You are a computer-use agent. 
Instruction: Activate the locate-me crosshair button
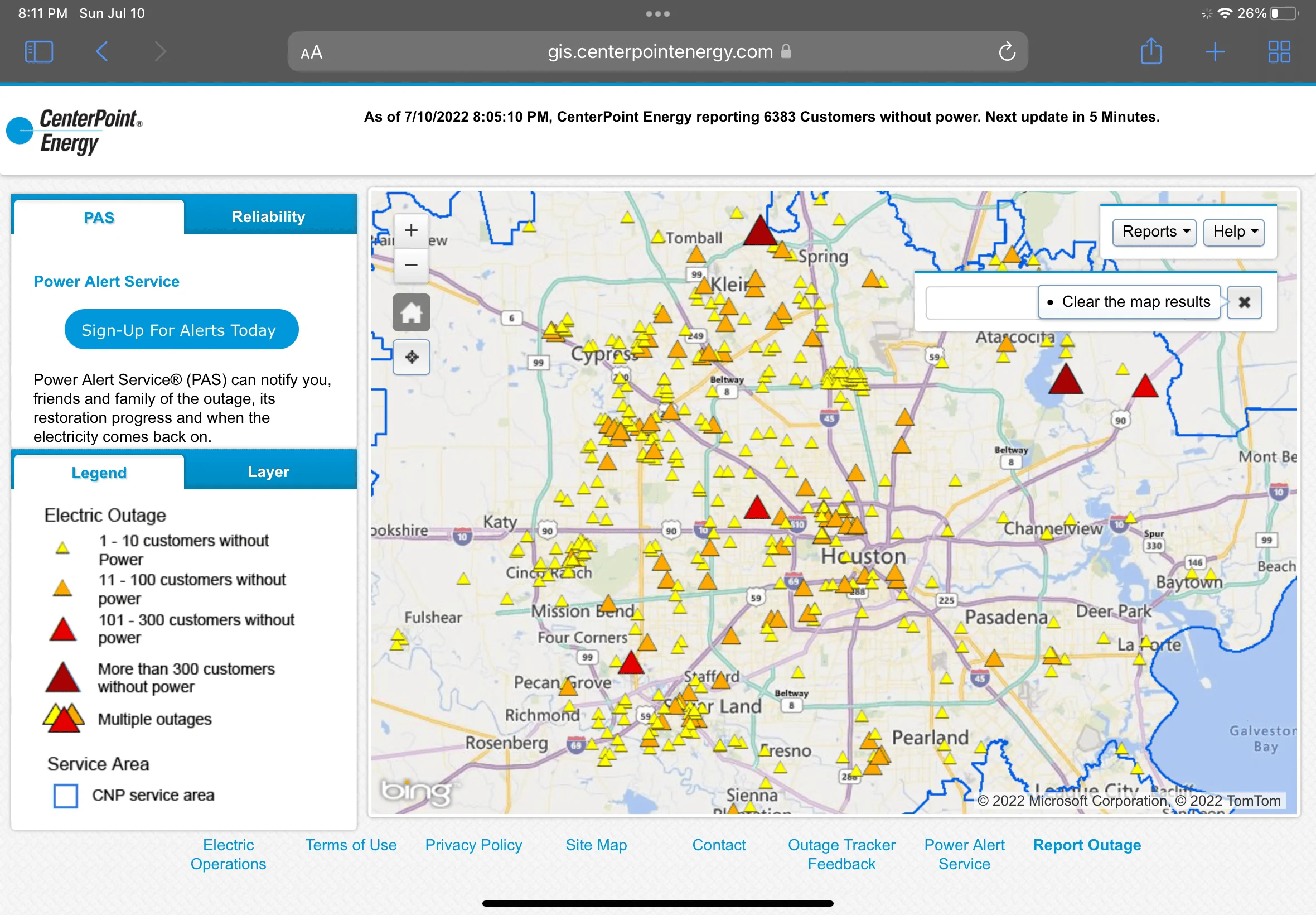pos(411,357)
